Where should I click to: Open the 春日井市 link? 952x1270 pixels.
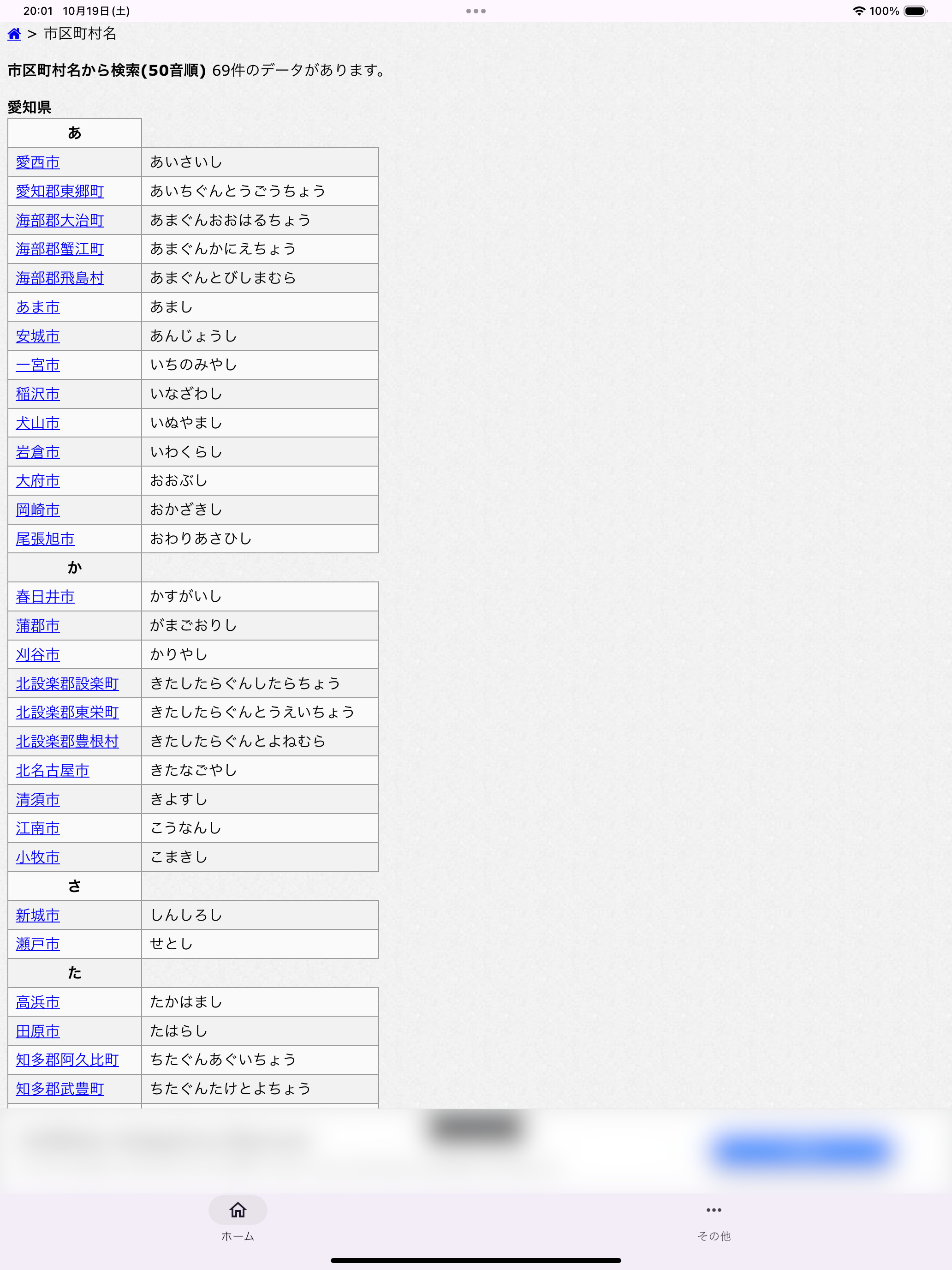tap(45, 597)
